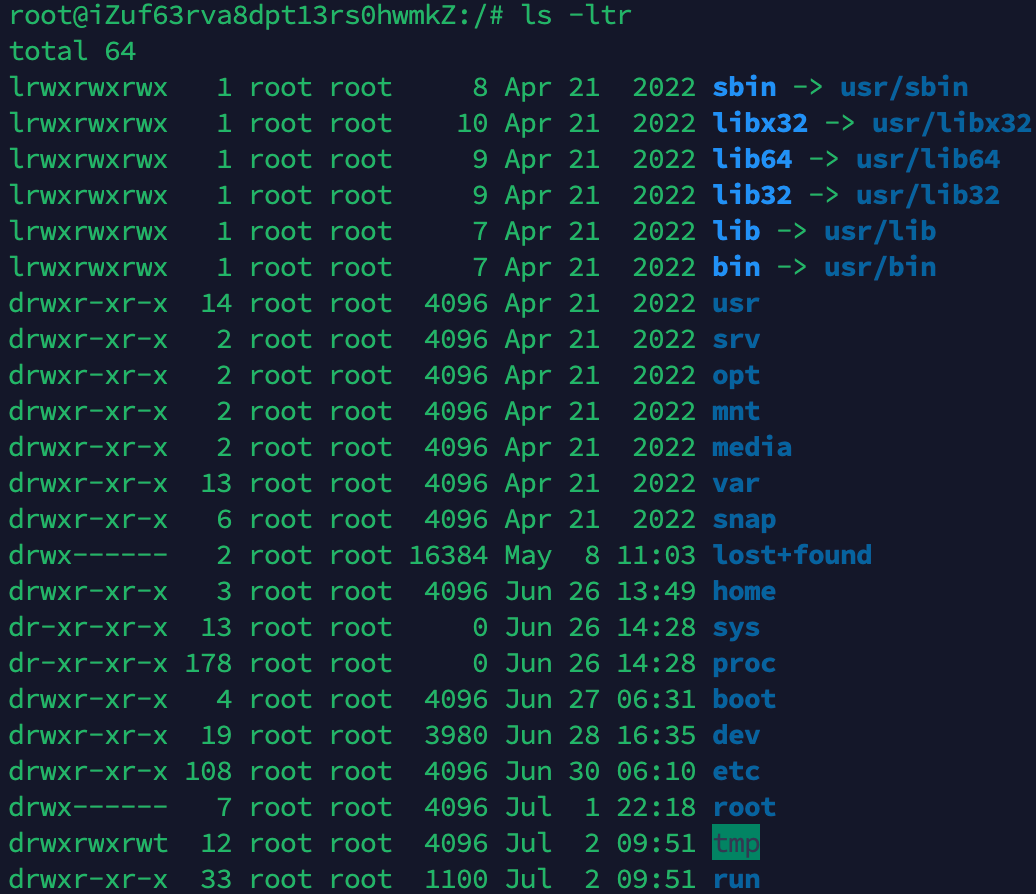
Task: Click the srv directory name
Action: click(736, 339)
